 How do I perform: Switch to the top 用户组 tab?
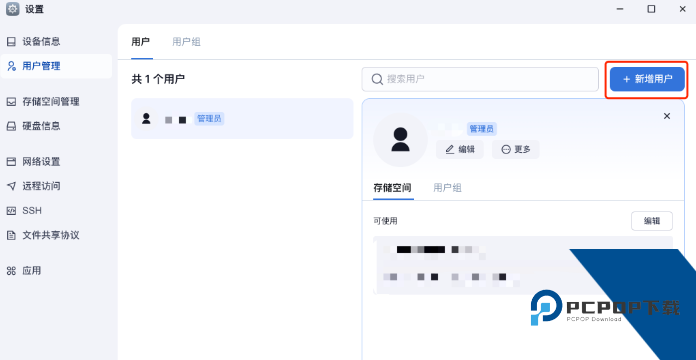pos(186,42)
